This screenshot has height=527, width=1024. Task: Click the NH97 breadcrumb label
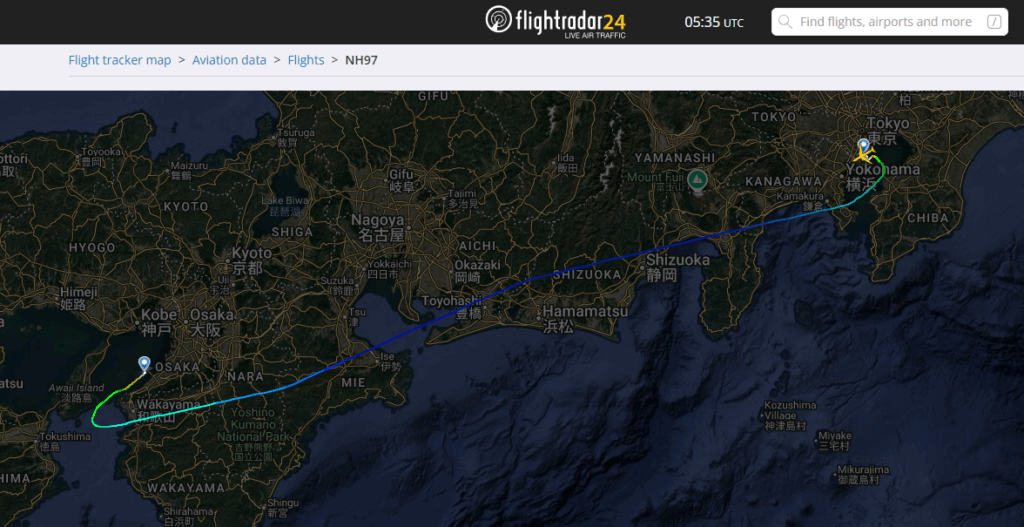(361, 60)
